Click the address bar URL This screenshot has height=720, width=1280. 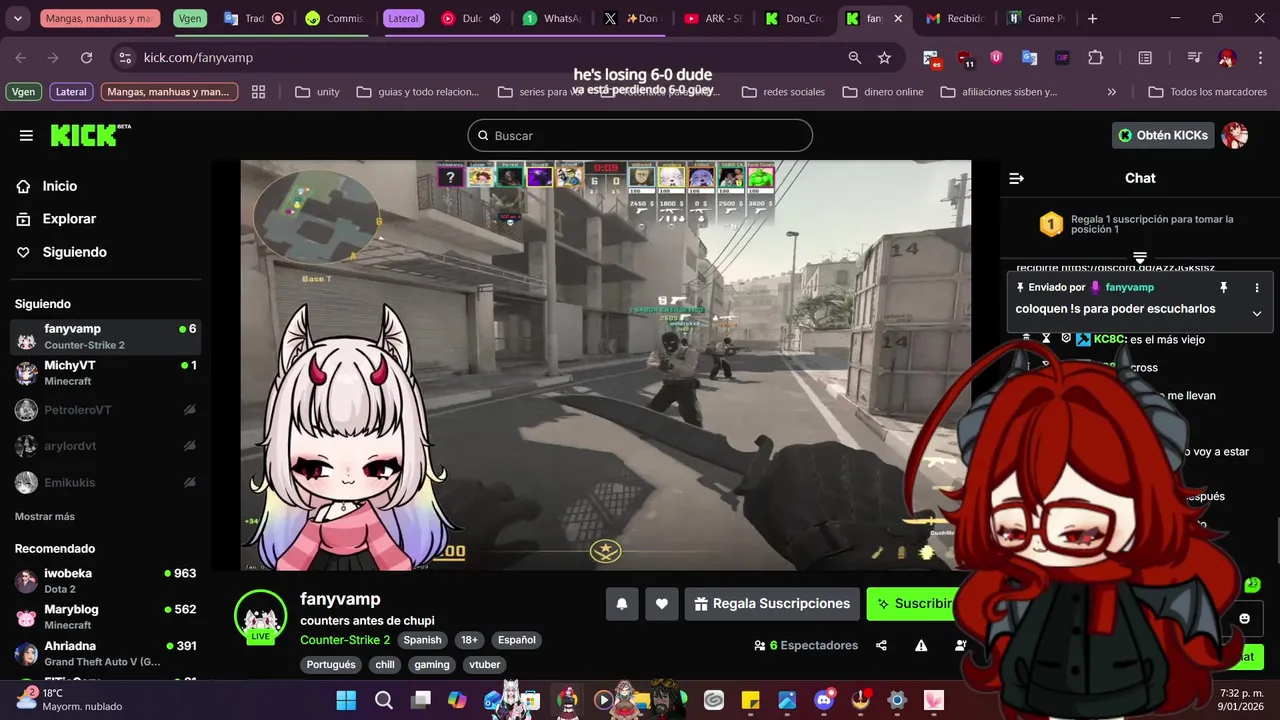click(198, 58)
